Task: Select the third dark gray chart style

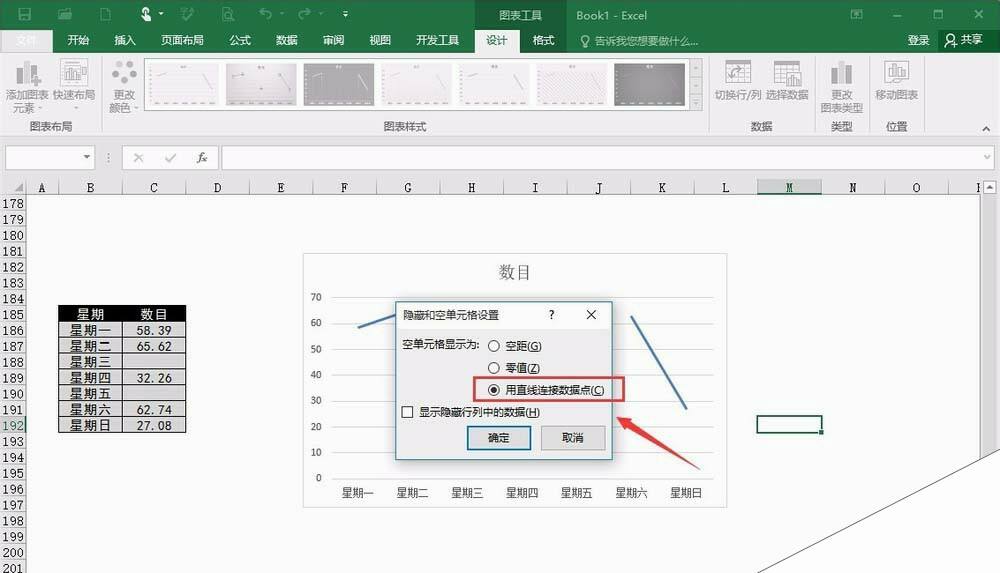Action: pyautogui.click(x=339, y=84)
